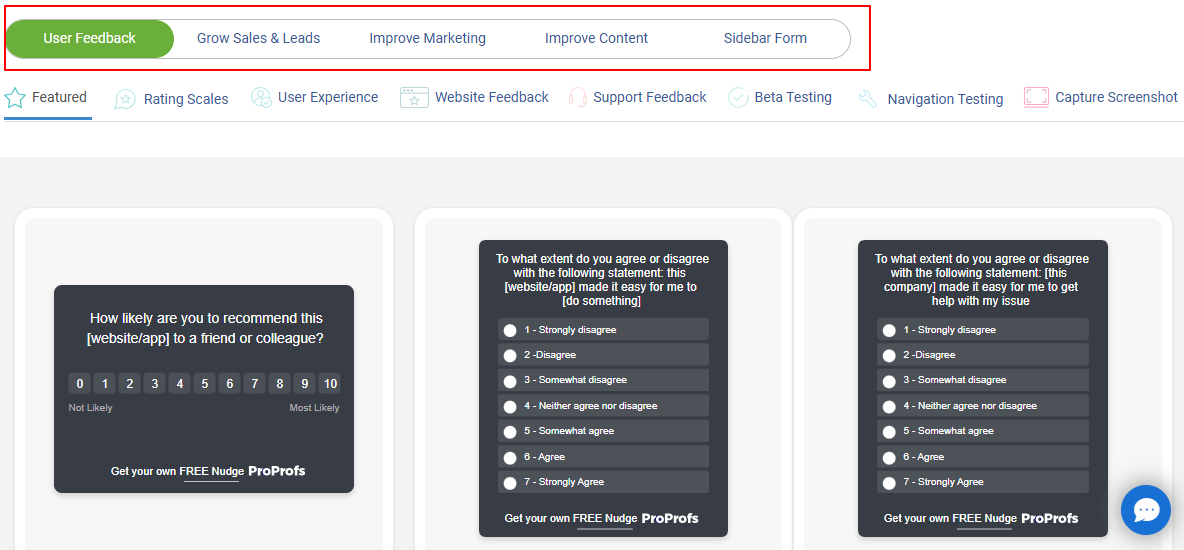Click ProProfs logo in company help survey card

(1050, 518)
